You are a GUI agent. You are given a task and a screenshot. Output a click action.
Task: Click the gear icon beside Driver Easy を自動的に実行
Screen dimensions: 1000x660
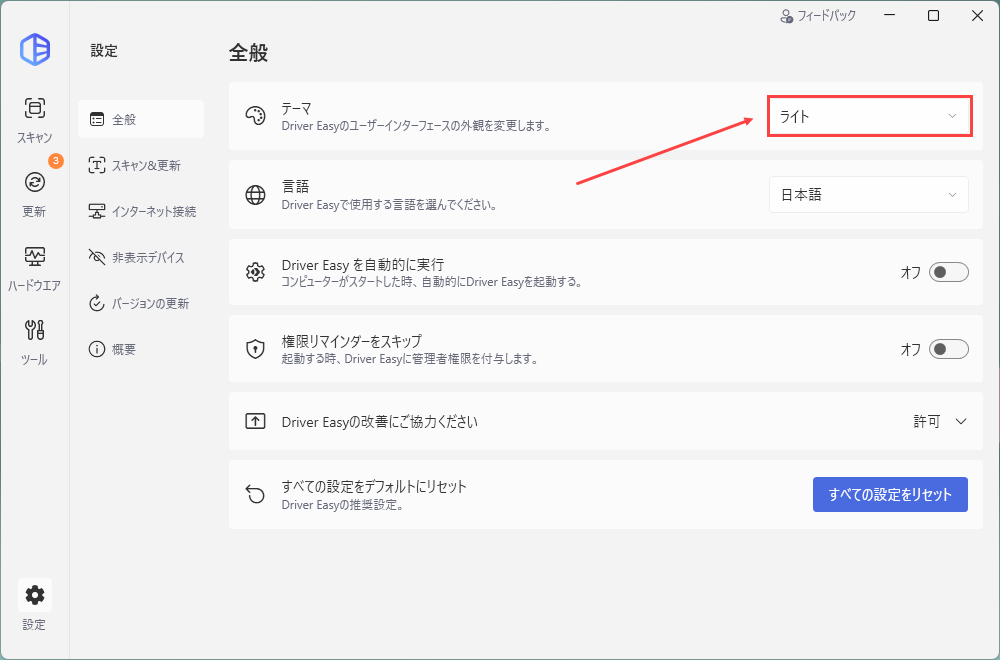pyautogui.click(x=255, y=272)
